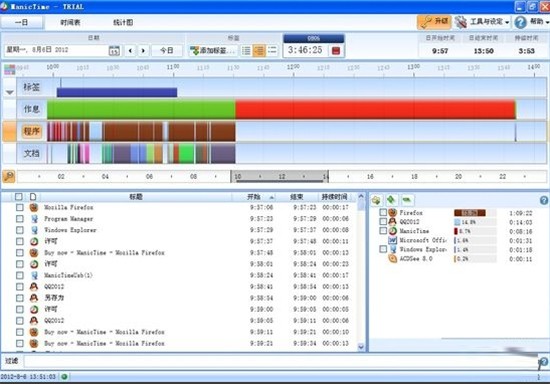Check the Windows Explorer row checkbox

pos(20,230)
